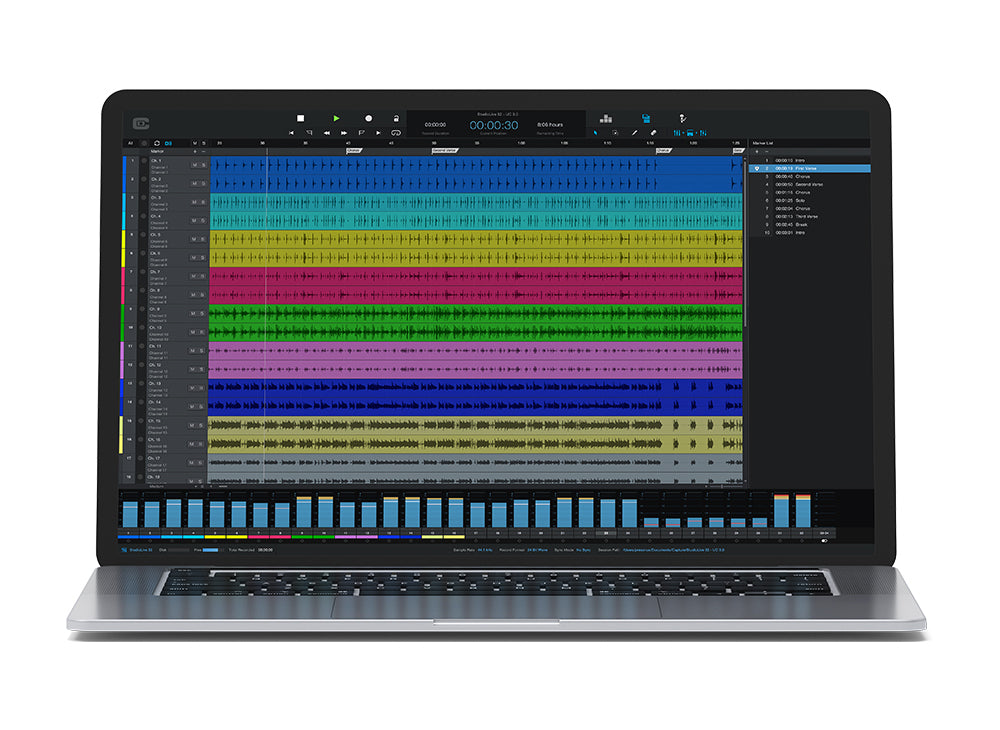Mute track Ch. 1
The image size is (1000, 730).
point(195,164)
